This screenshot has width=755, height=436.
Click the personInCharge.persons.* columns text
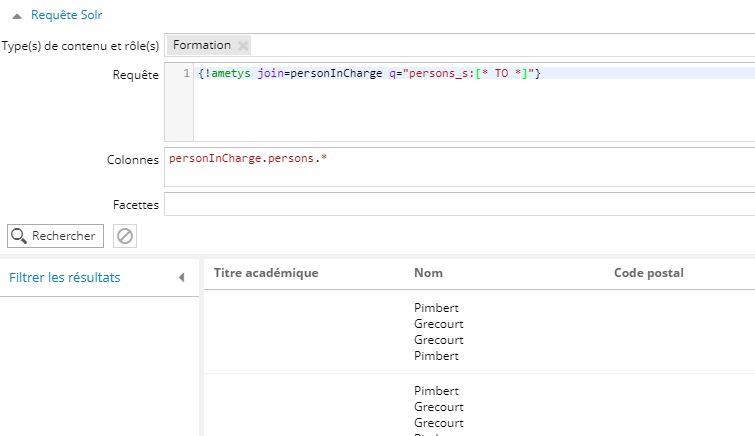click(248, 159)
